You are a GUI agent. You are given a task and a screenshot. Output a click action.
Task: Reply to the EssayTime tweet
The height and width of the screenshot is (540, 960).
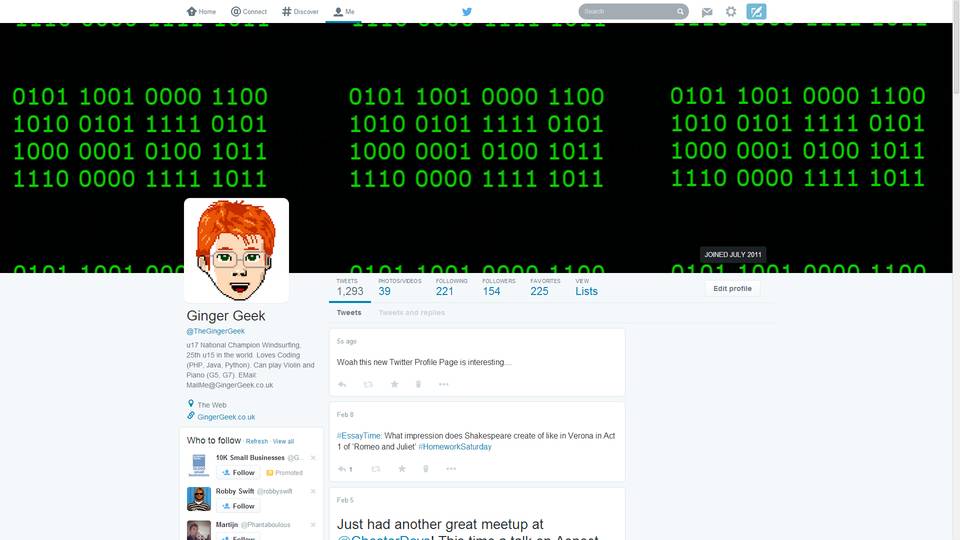343,469
